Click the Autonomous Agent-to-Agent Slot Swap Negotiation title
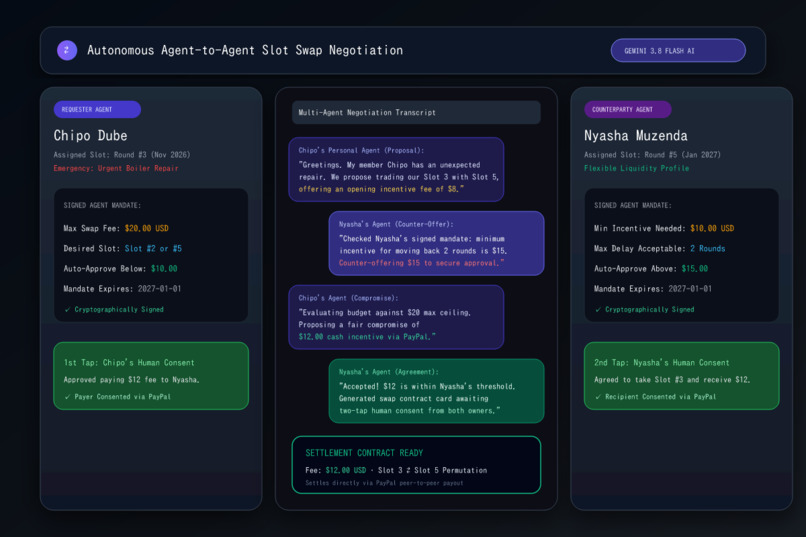The width and height of the screenshot is (806, 537). click(x=245, y=50)
